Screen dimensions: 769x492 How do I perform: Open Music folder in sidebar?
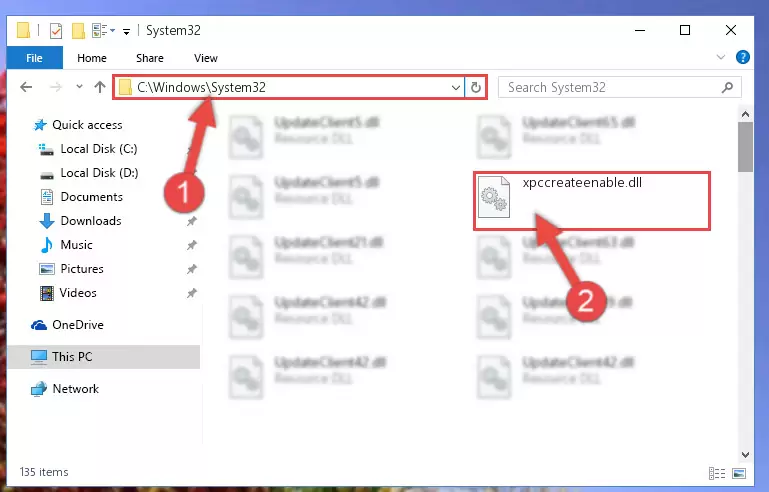click(x=77, y=245)
